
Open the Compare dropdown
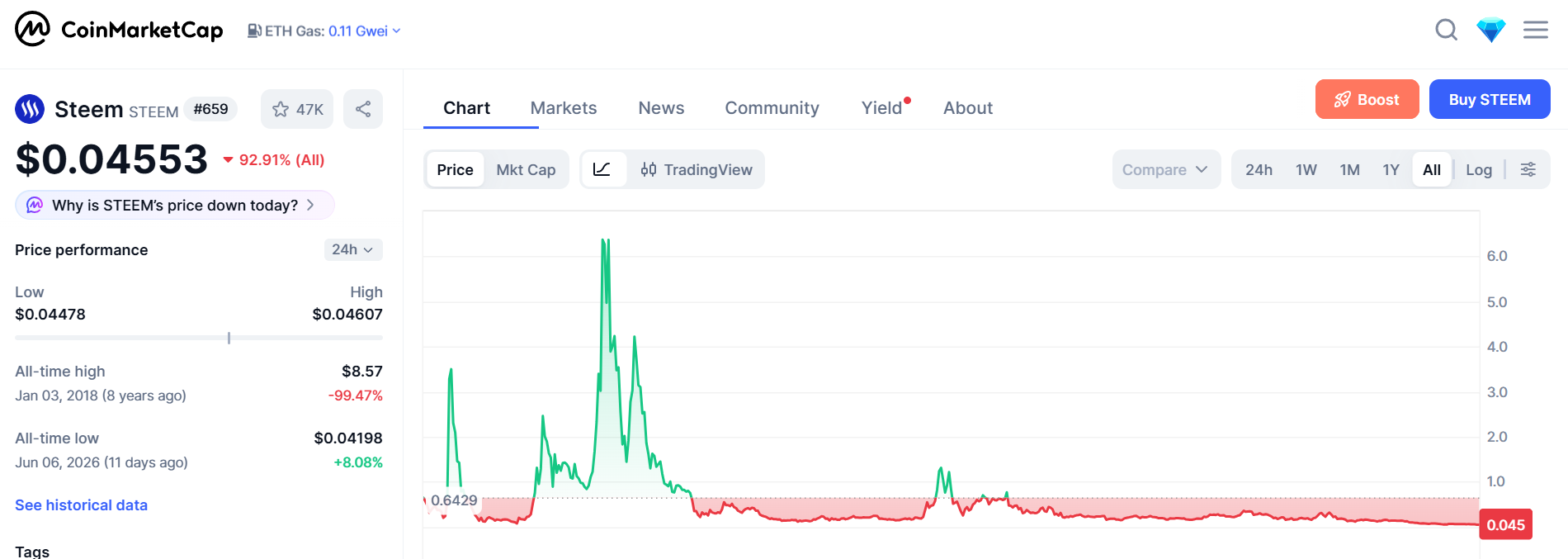(1165, 169)
